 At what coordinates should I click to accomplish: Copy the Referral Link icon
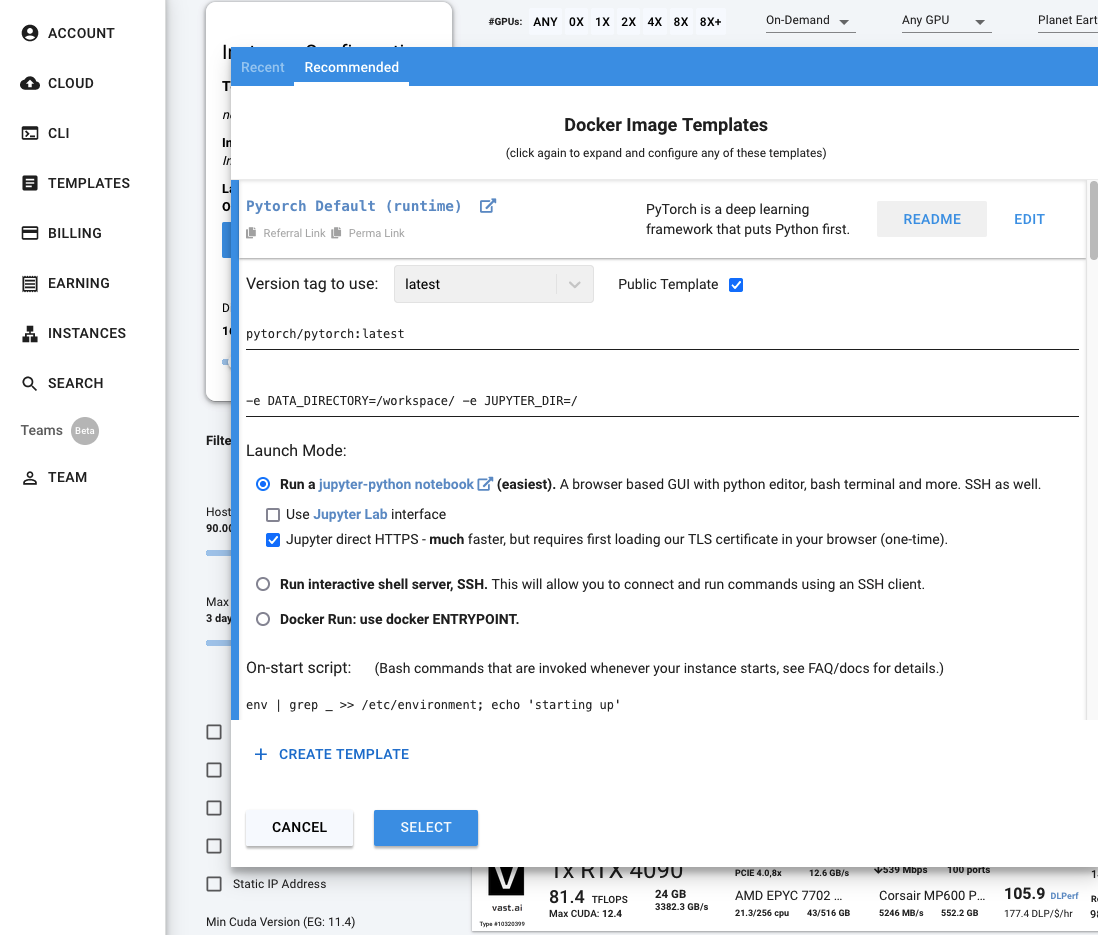point(251,233)
